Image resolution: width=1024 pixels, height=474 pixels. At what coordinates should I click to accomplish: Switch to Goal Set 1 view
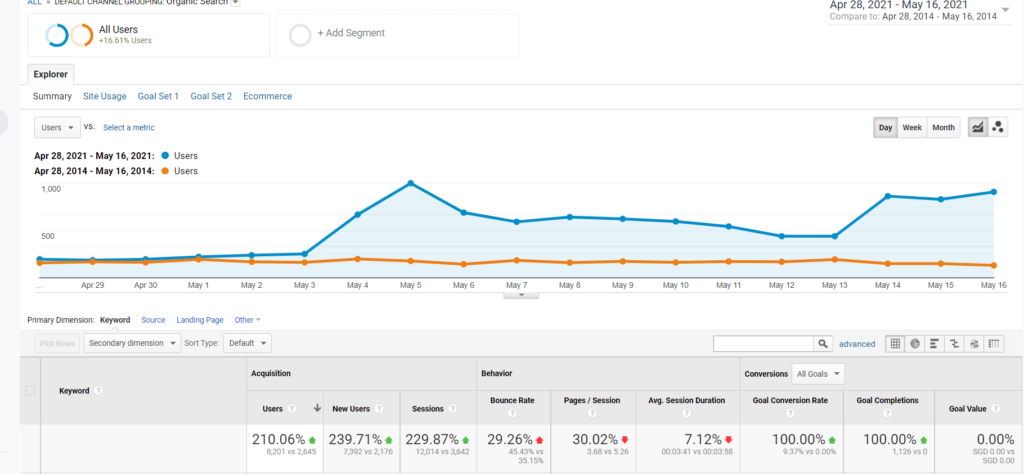tap(158, 96)
